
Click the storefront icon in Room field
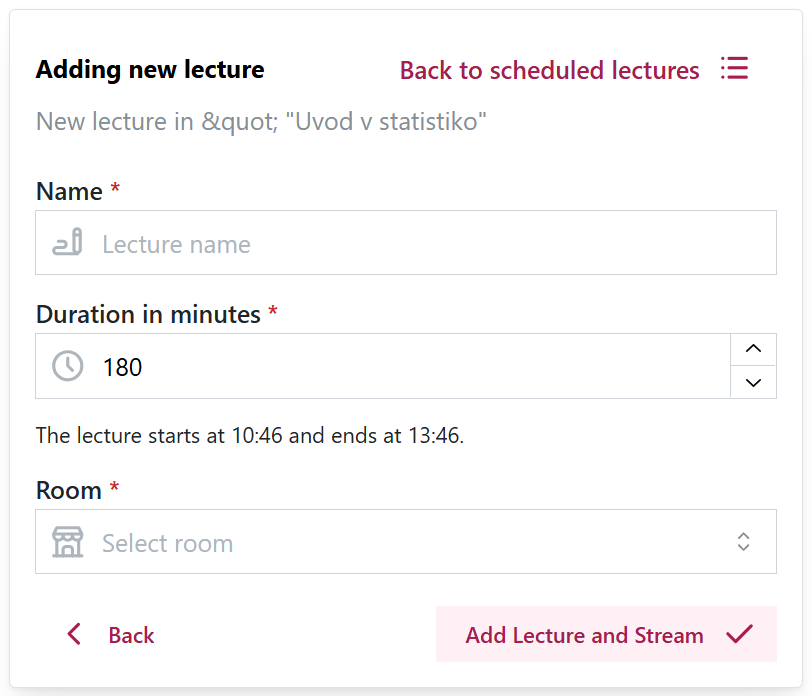tap(67, 542)
